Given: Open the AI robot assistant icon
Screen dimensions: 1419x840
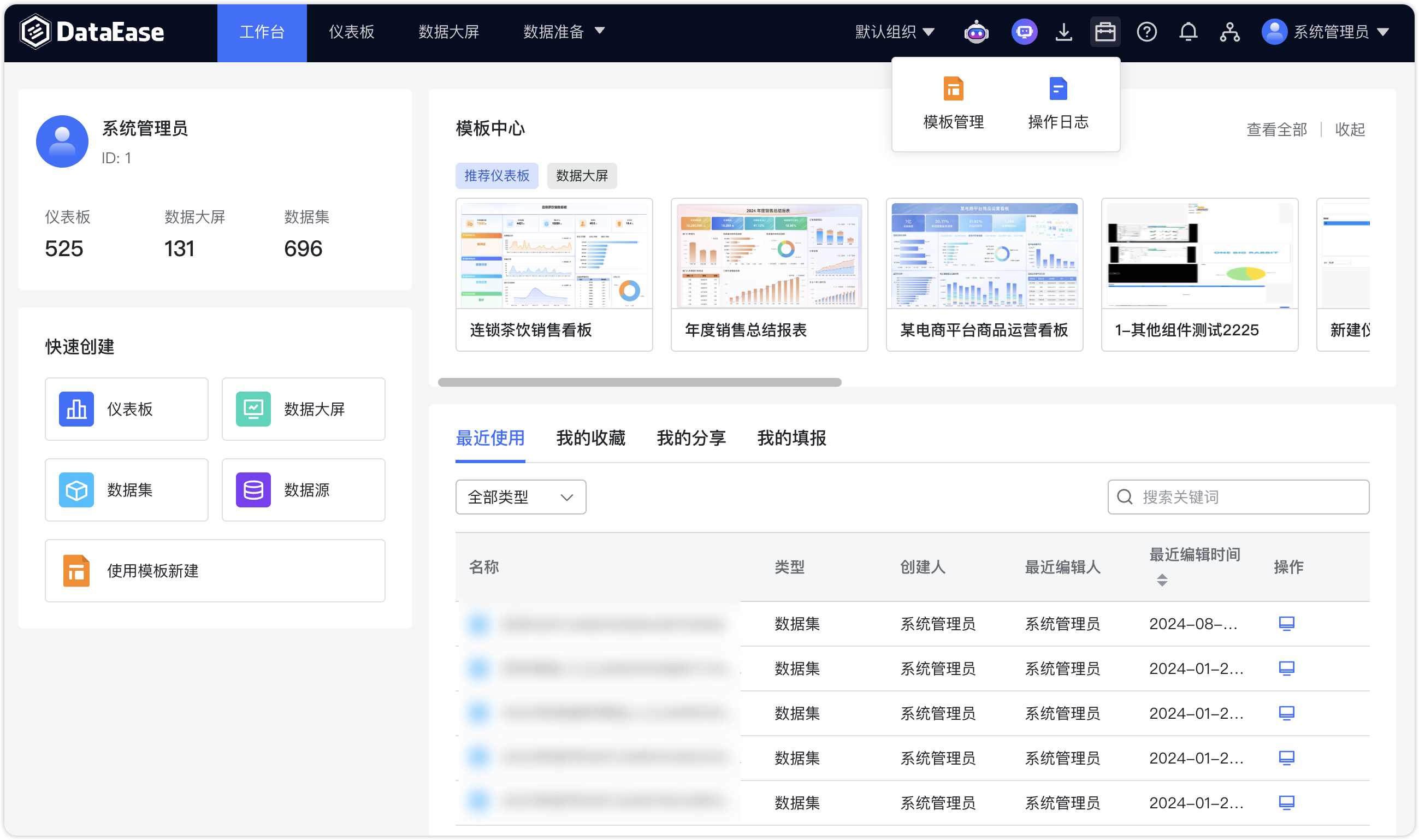Looking at the screenshot, I should [976, 32].
